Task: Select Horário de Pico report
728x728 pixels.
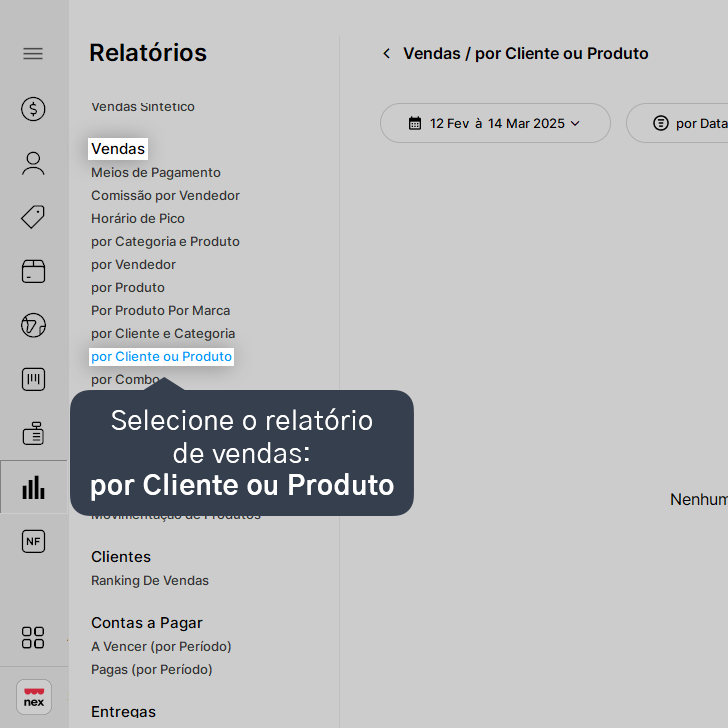Action: click(138, 218)
